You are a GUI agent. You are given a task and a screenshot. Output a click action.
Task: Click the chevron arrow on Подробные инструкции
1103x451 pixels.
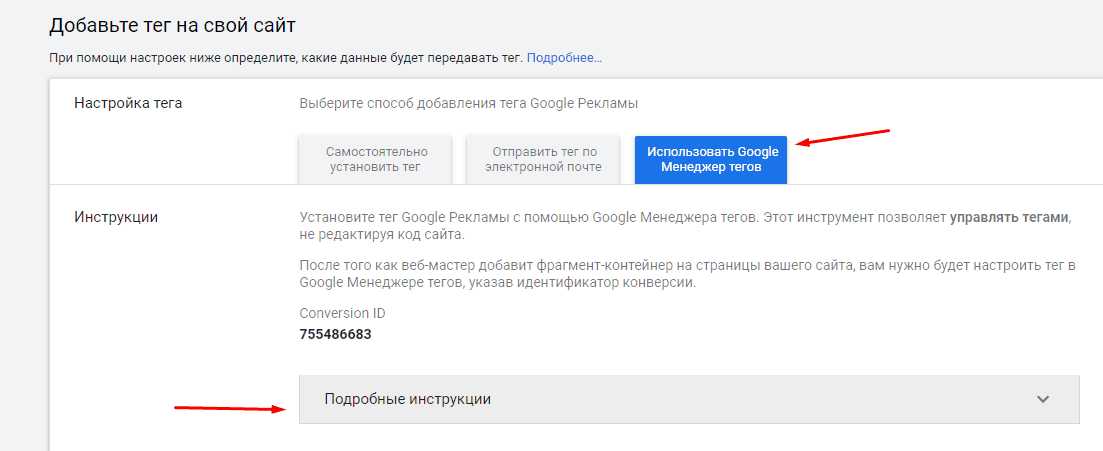tap(1043, 399)
